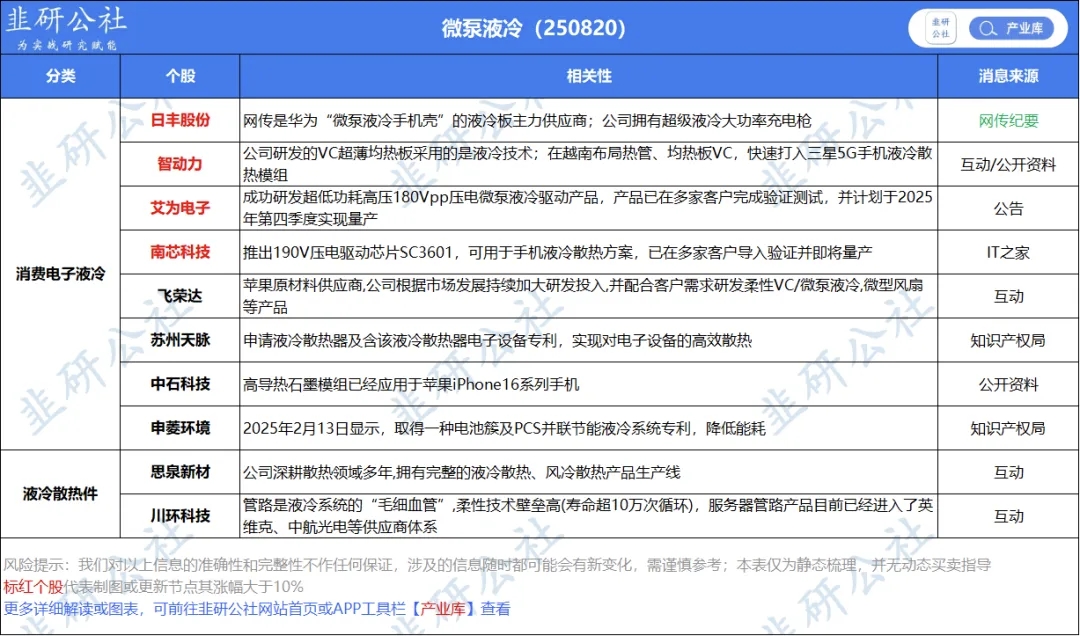
Task: Select stock 艾为电子
Action: click(x=180, y=208)
